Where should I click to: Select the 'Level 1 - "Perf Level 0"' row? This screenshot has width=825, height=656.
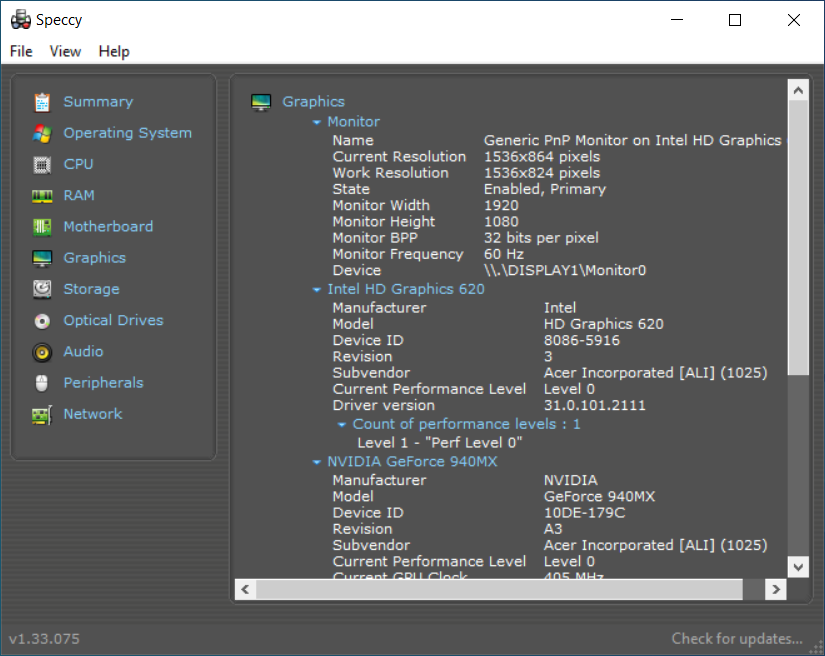click(x=440, y=443)
